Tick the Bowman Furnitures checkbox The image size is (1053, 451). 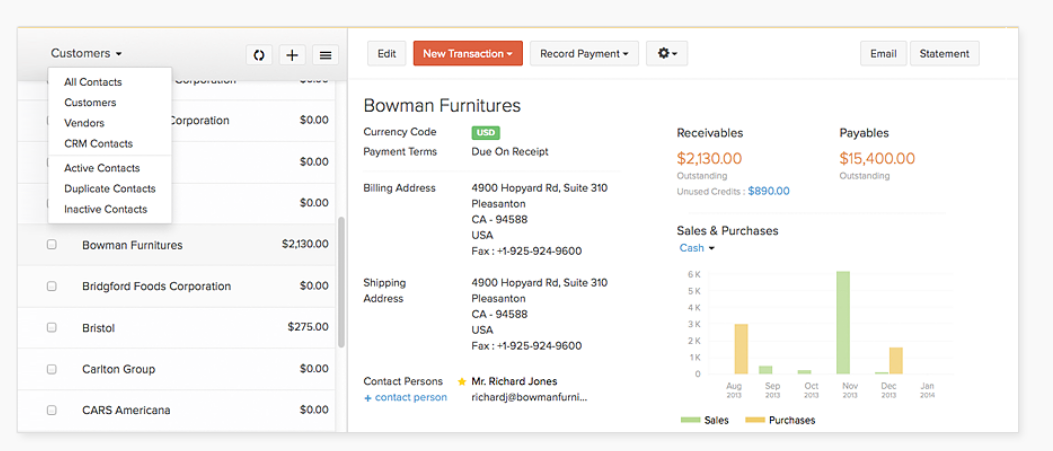52,245
